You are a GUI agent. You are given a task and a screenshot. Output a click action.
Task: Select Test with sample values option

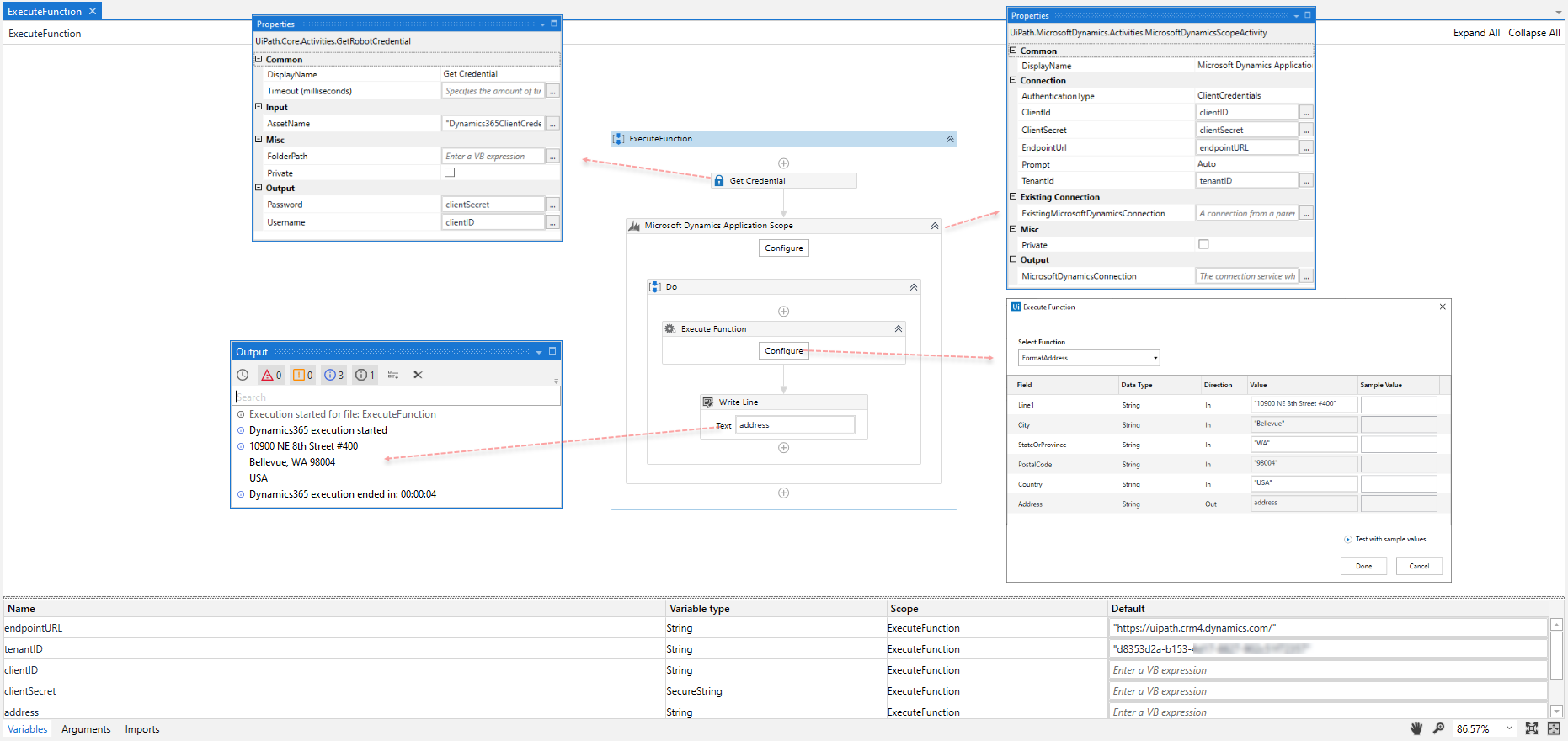1385,540
